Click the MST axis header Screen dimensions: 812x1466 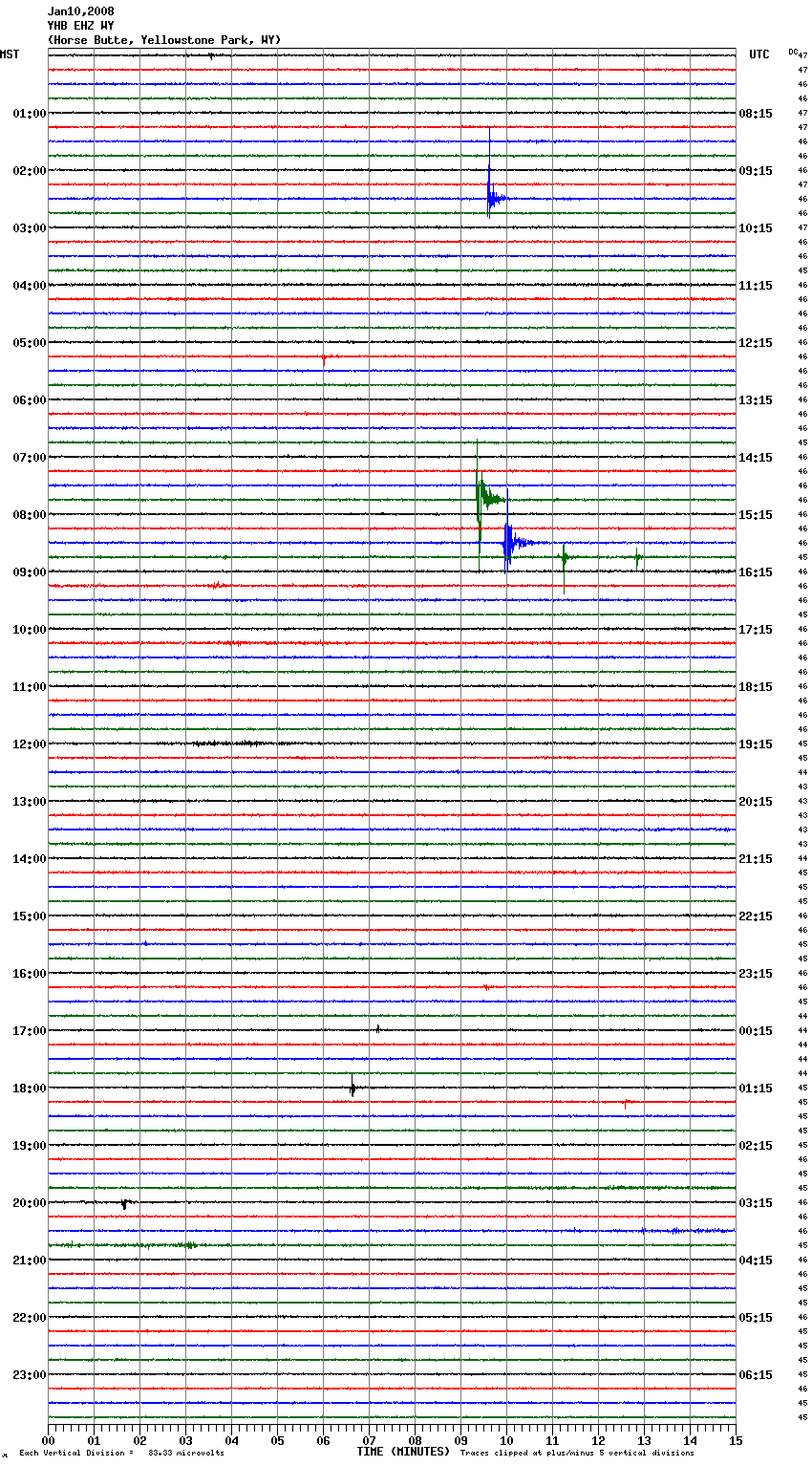point(10,54)
